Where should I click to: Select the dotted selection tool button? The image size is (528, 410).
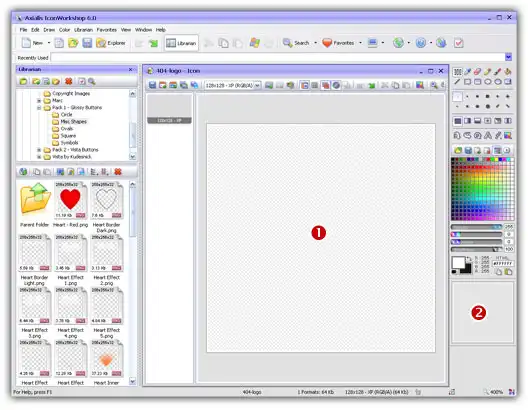click(x=457, y=71)
